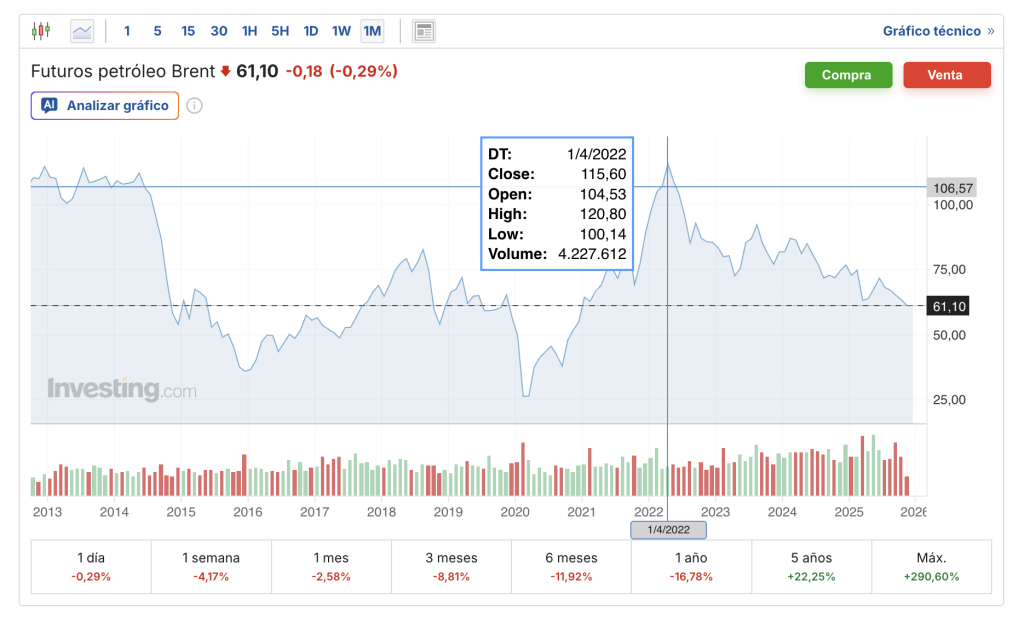
Task: Select the 1 minute interval
Action: [x=127, y=31]
